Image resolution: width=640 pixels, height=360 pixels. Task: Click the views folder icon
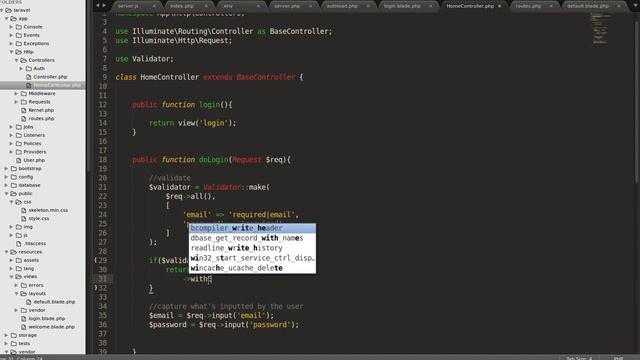[19, 277]
